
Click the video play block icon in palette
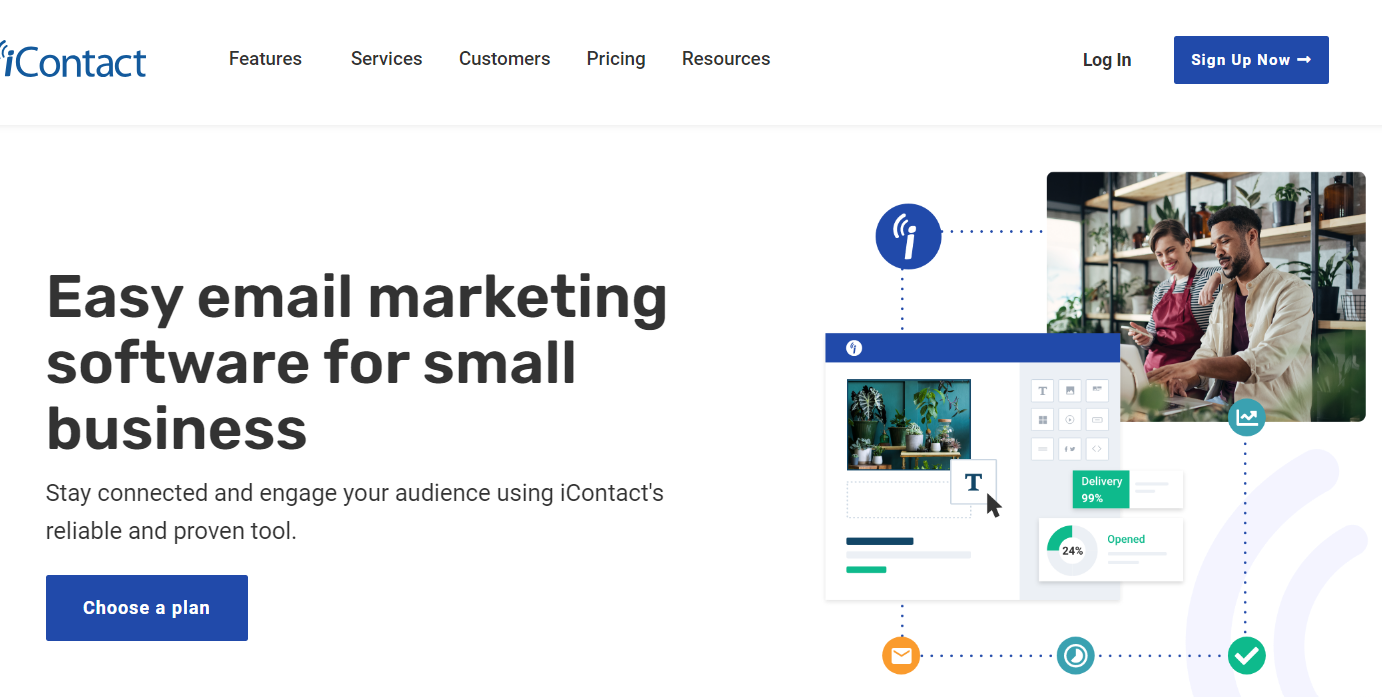(x=1070, y=420)
